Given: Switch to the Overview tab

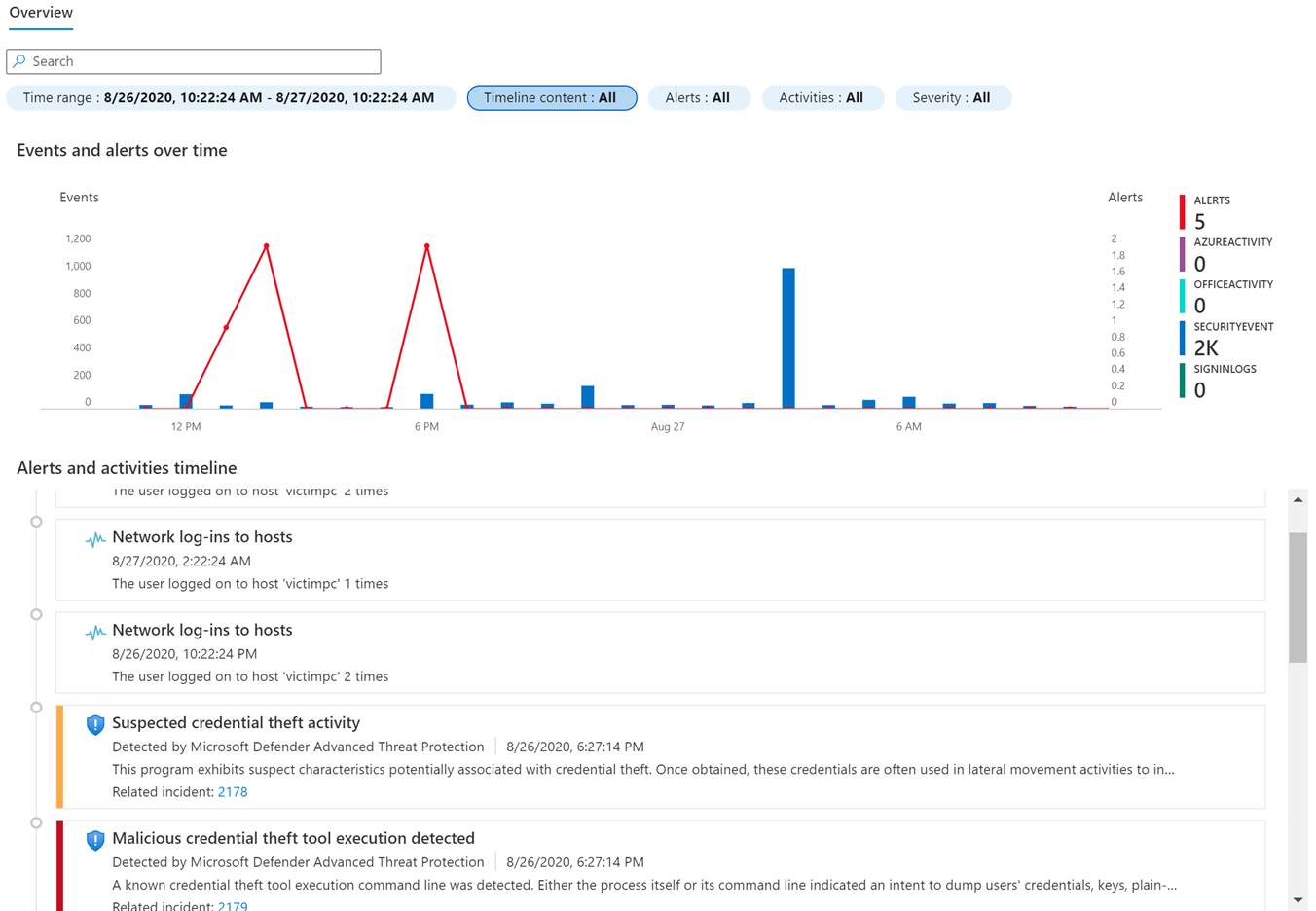Looking at the screenshot, I should [41, 13].
